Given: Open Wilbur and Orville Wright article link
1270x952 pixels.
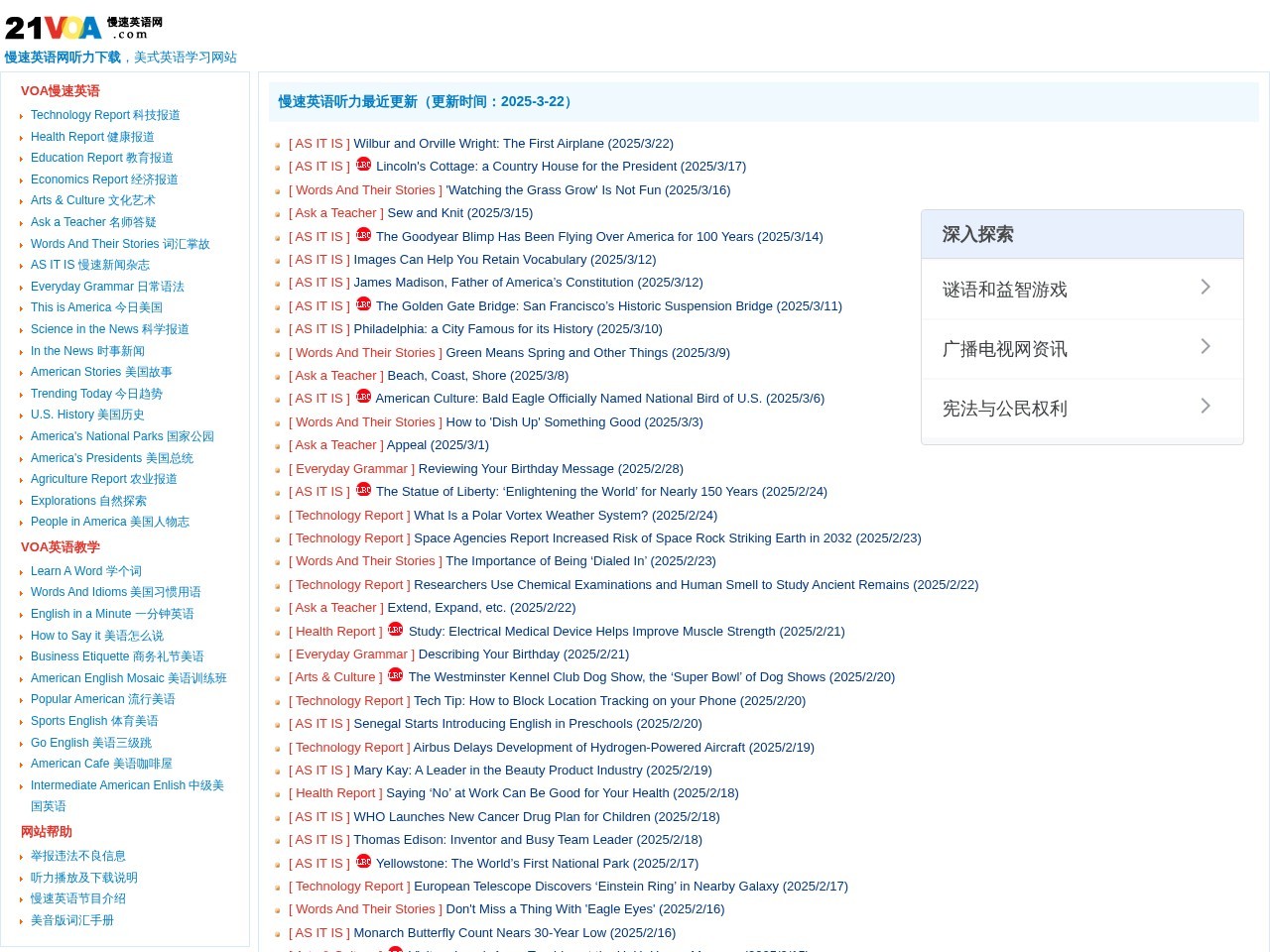Looking at the screenshot, I should 513,144.
